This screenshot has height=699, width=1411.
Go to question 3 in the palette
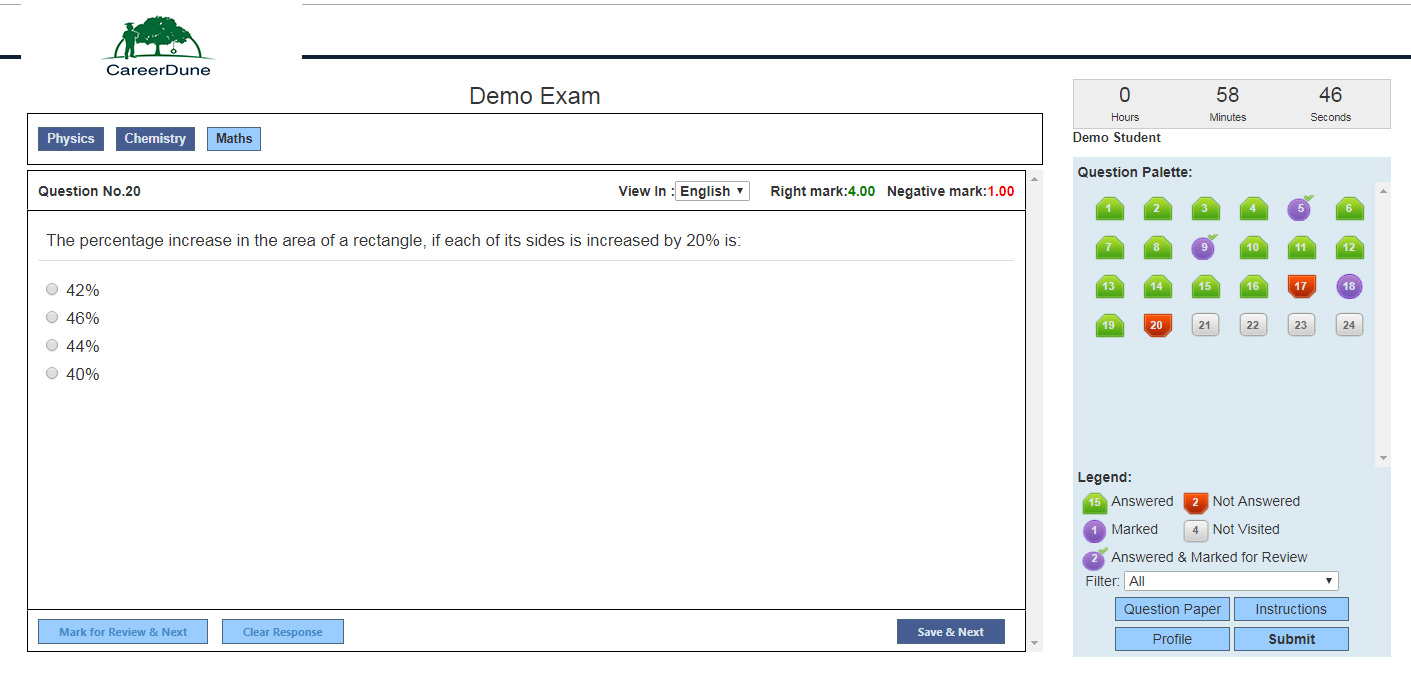(x=1205, y=209)
